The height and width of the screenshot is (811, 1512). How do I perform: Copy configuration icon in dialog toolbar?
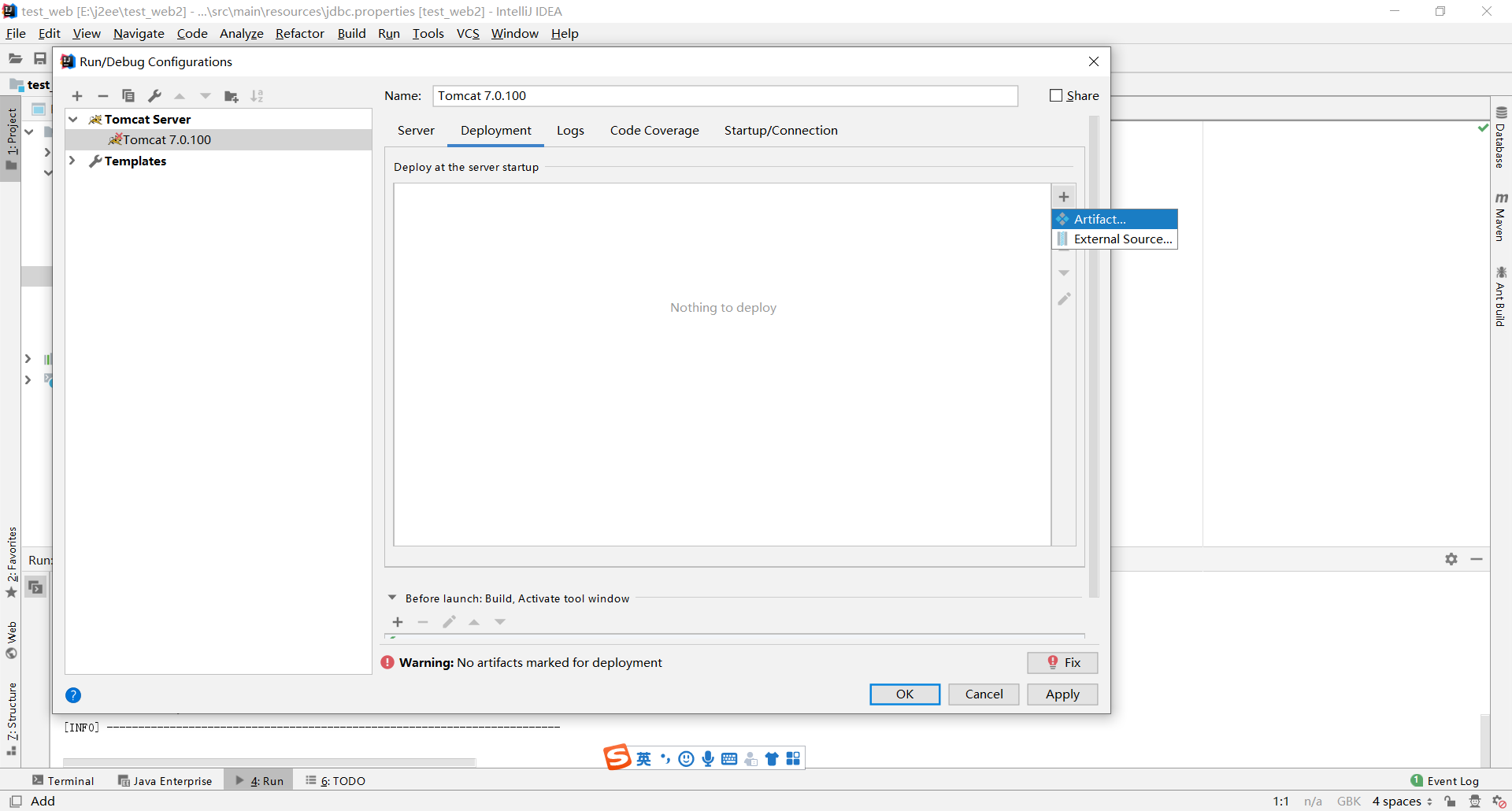tap(128, 96)
